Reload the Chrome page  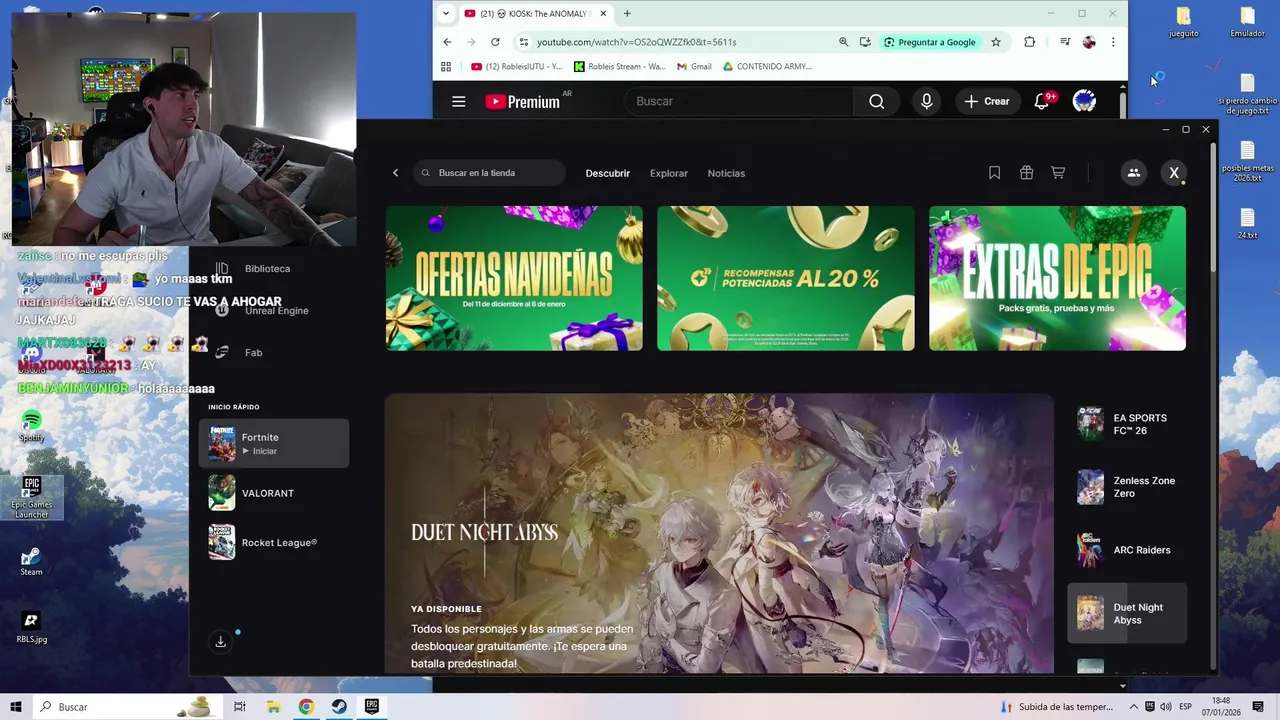[495, 42]
